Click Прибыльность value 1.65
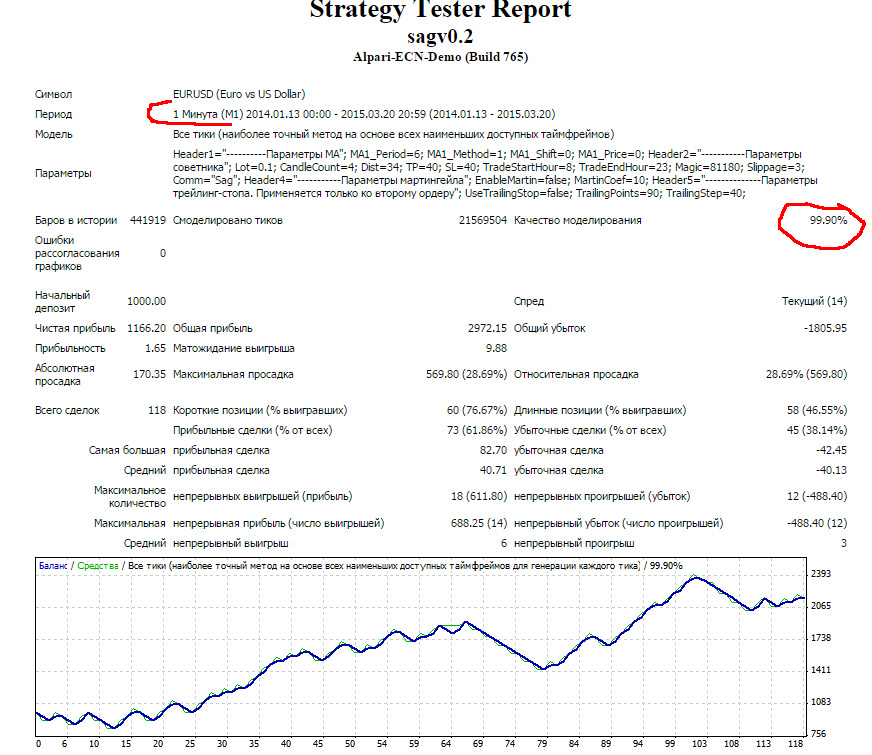The image size is (872, 755). (155, 348)
